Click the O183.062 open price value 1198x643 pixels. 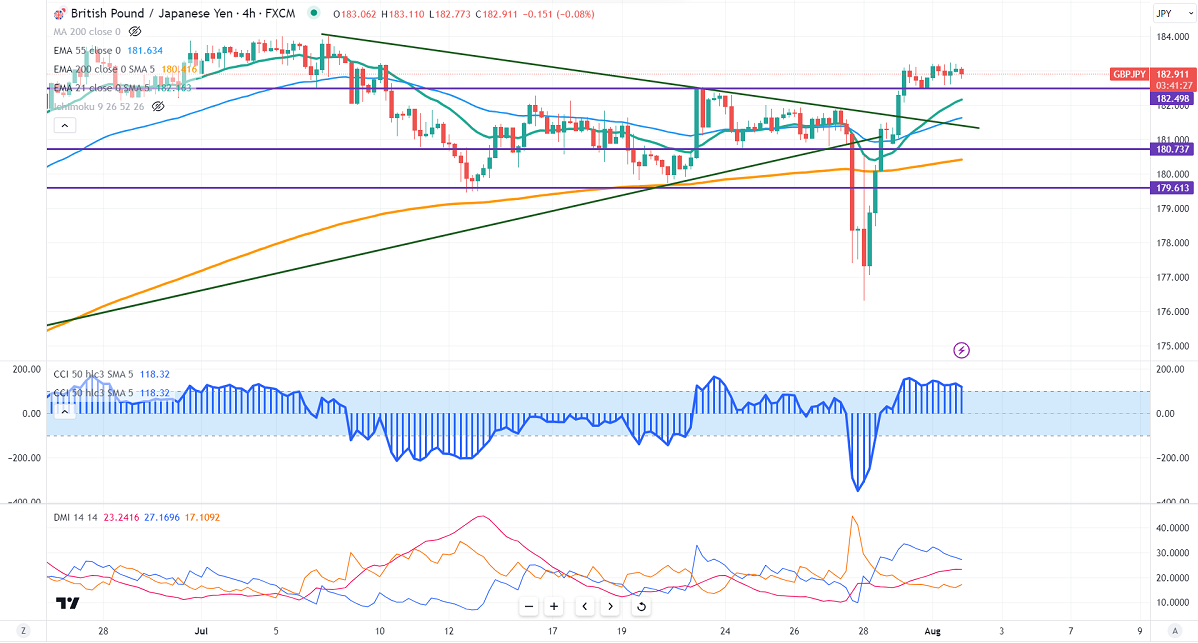356,14
